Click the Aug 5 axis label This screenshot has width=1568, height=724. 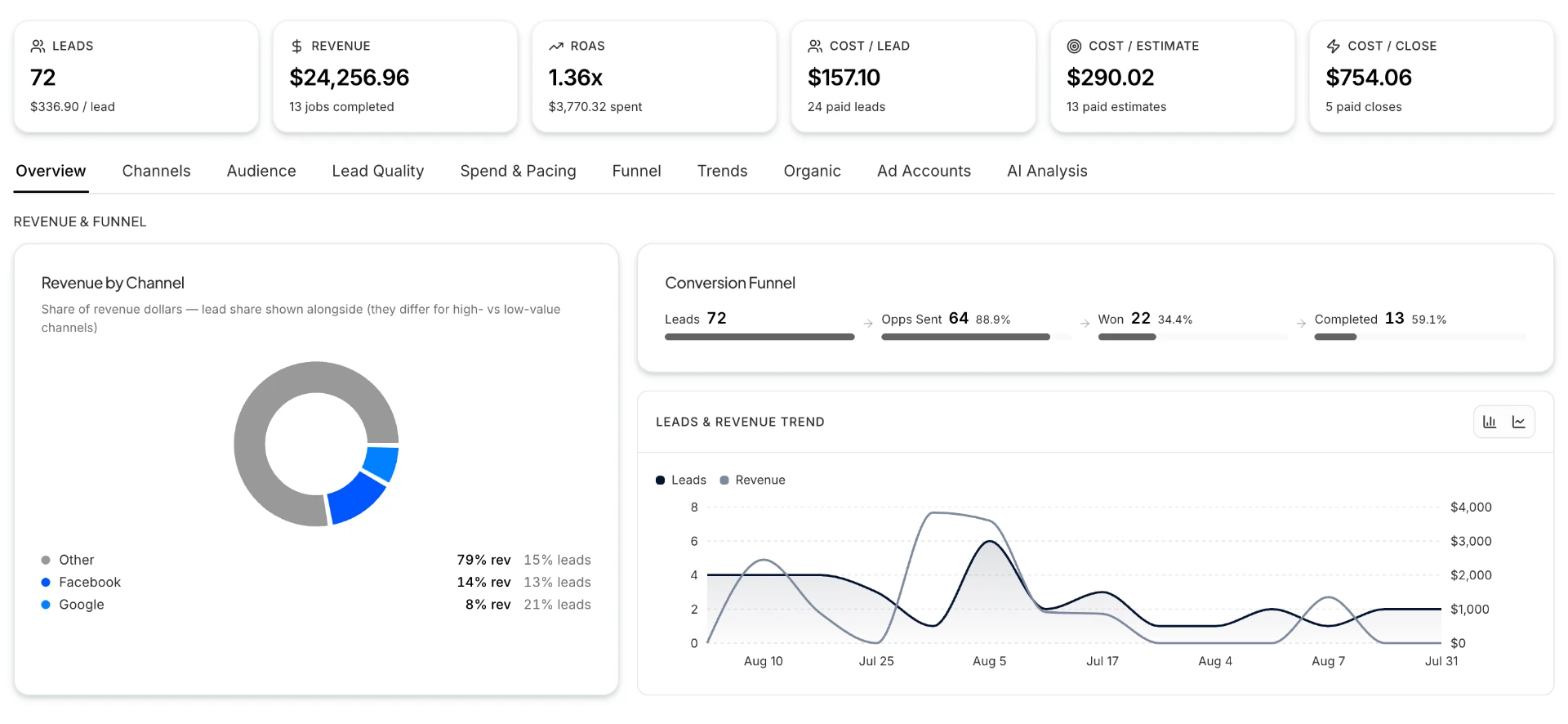click(x=989, y=661)
